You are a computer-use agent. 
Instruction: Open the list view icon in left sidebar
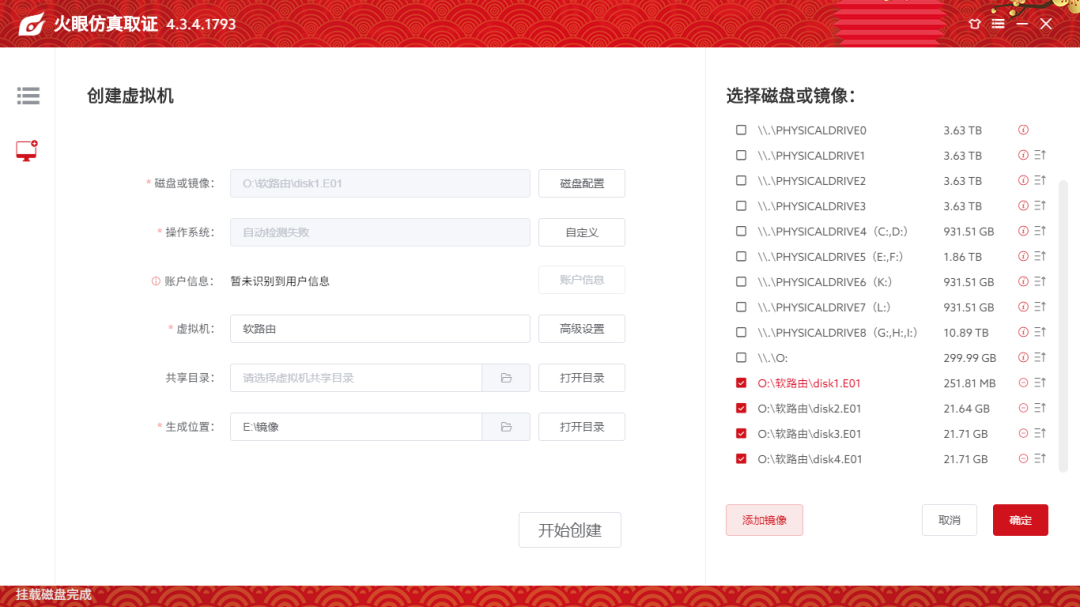28,96
